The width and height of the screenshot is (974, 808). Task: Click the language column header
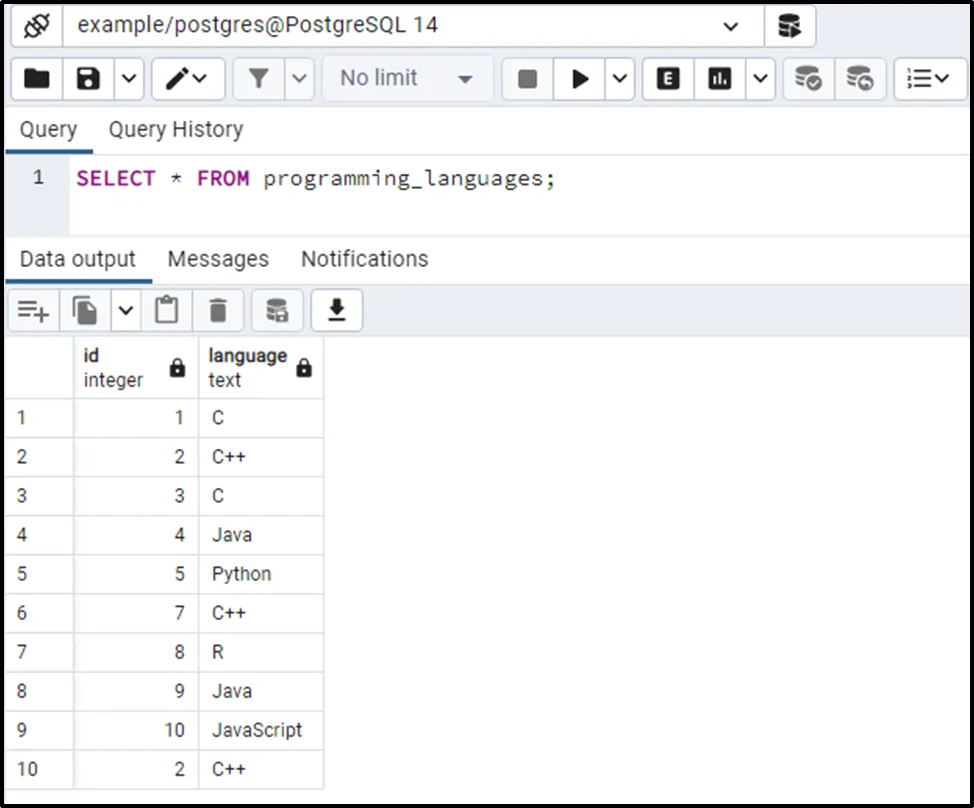click(248, 367)
